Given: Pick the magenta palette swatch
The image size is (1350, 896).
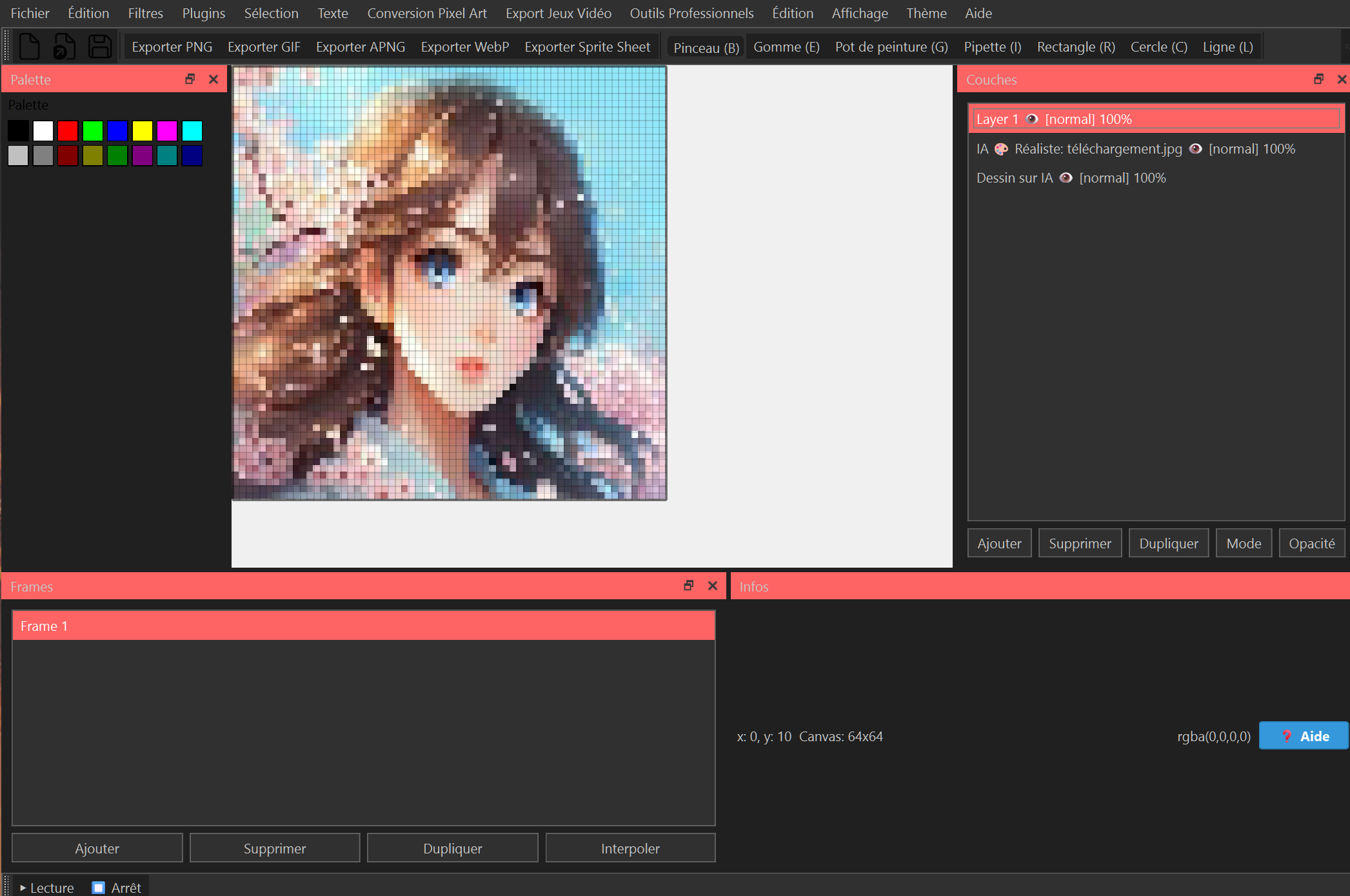Looking at the screenshot, I should coord(167,131).
